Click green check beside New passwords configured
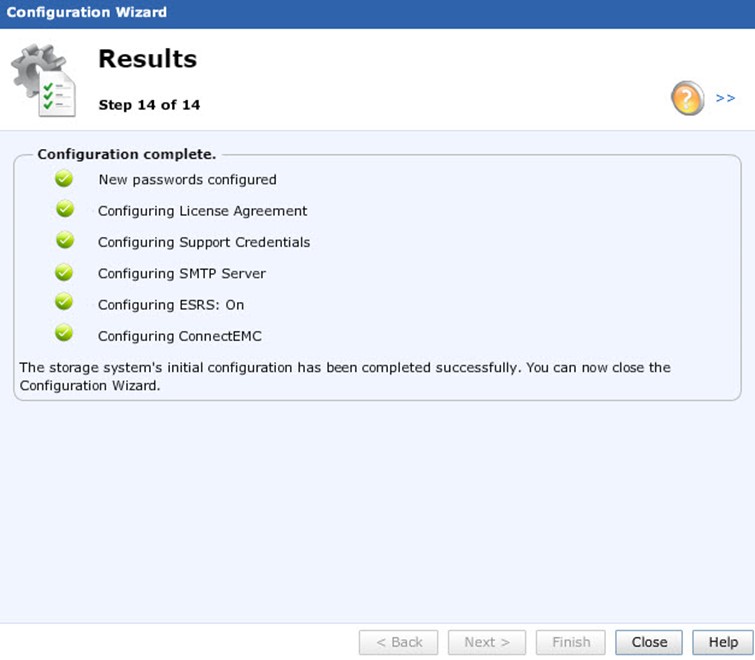Viewport: 755px width, 660px height. pos(64,179)
